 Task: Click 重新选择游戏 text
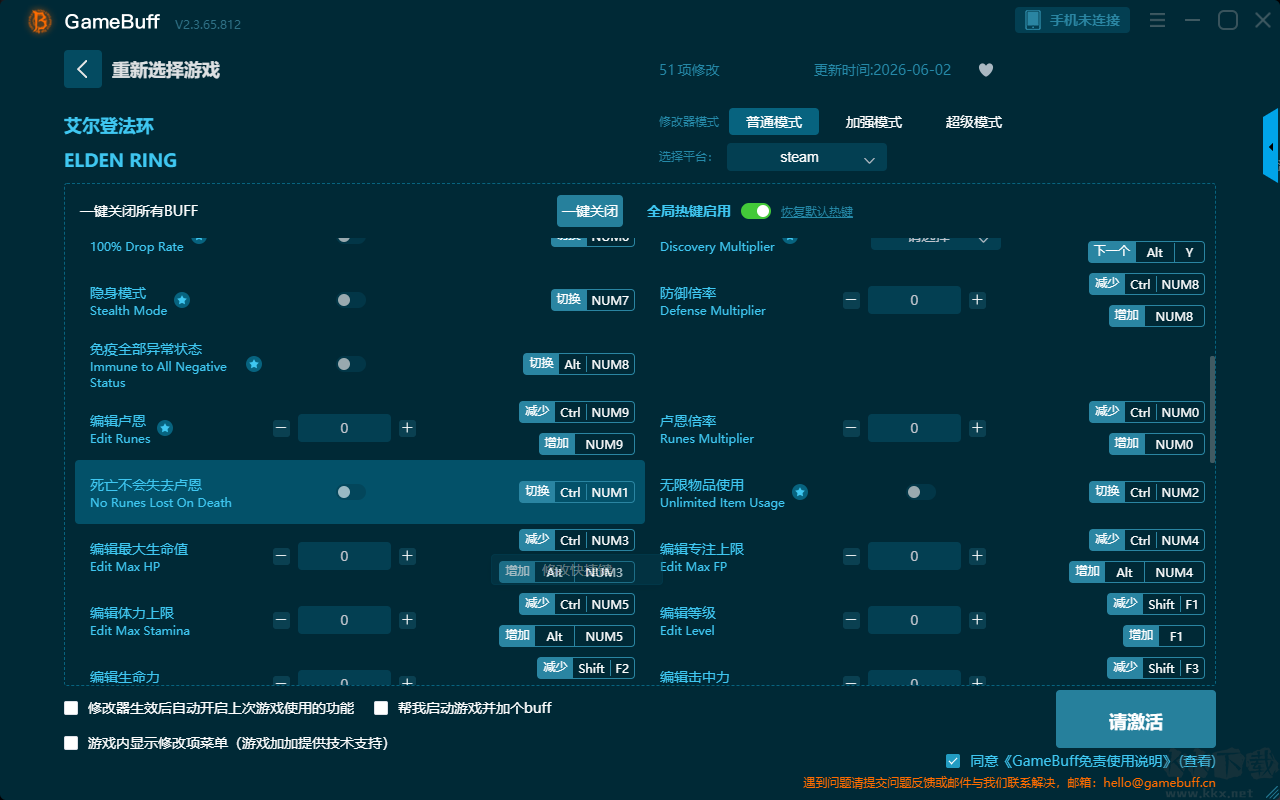click(x=166, y=70)
